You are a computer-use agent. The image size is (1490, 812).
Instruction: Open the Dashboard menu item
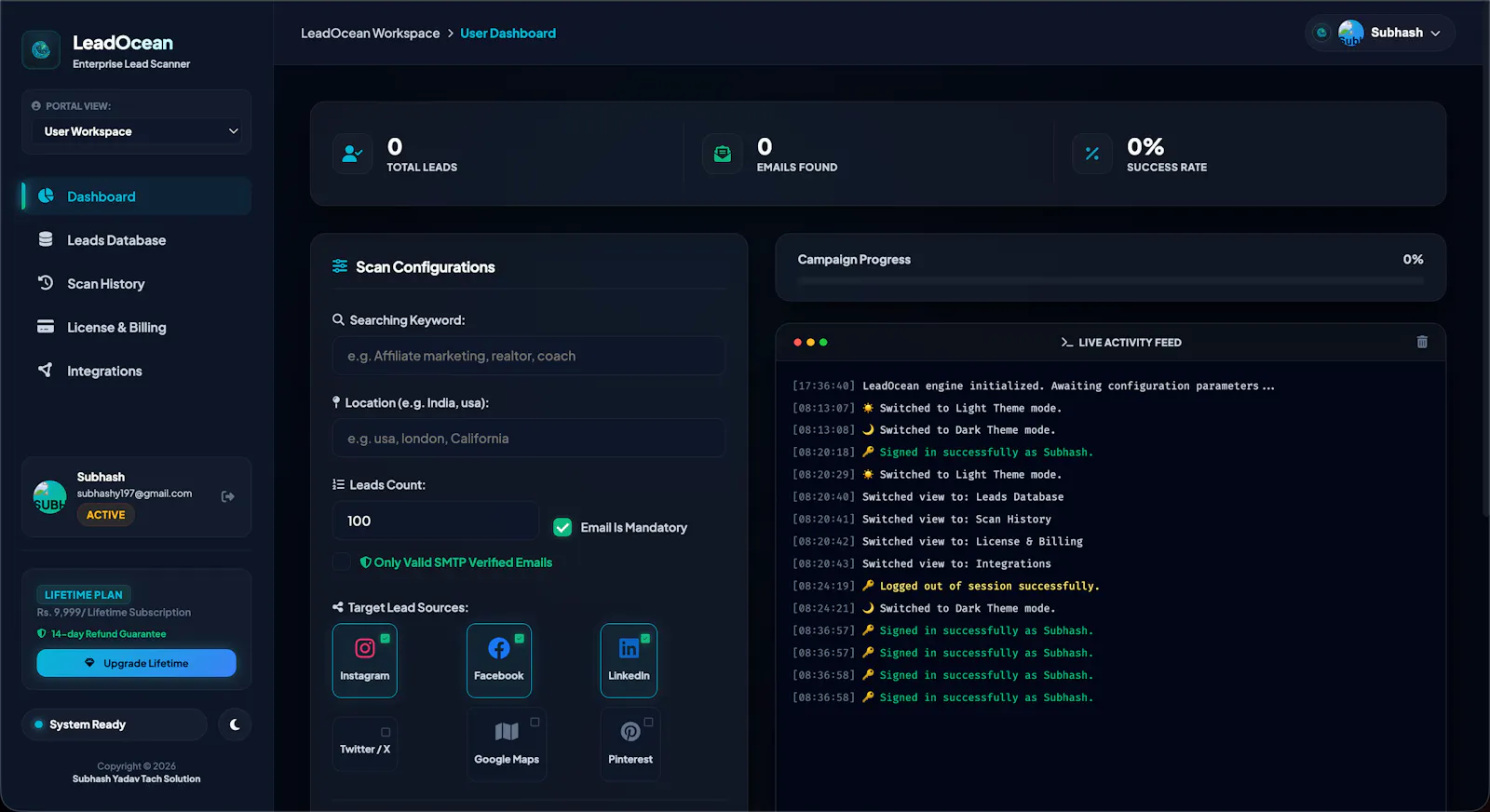136,196
